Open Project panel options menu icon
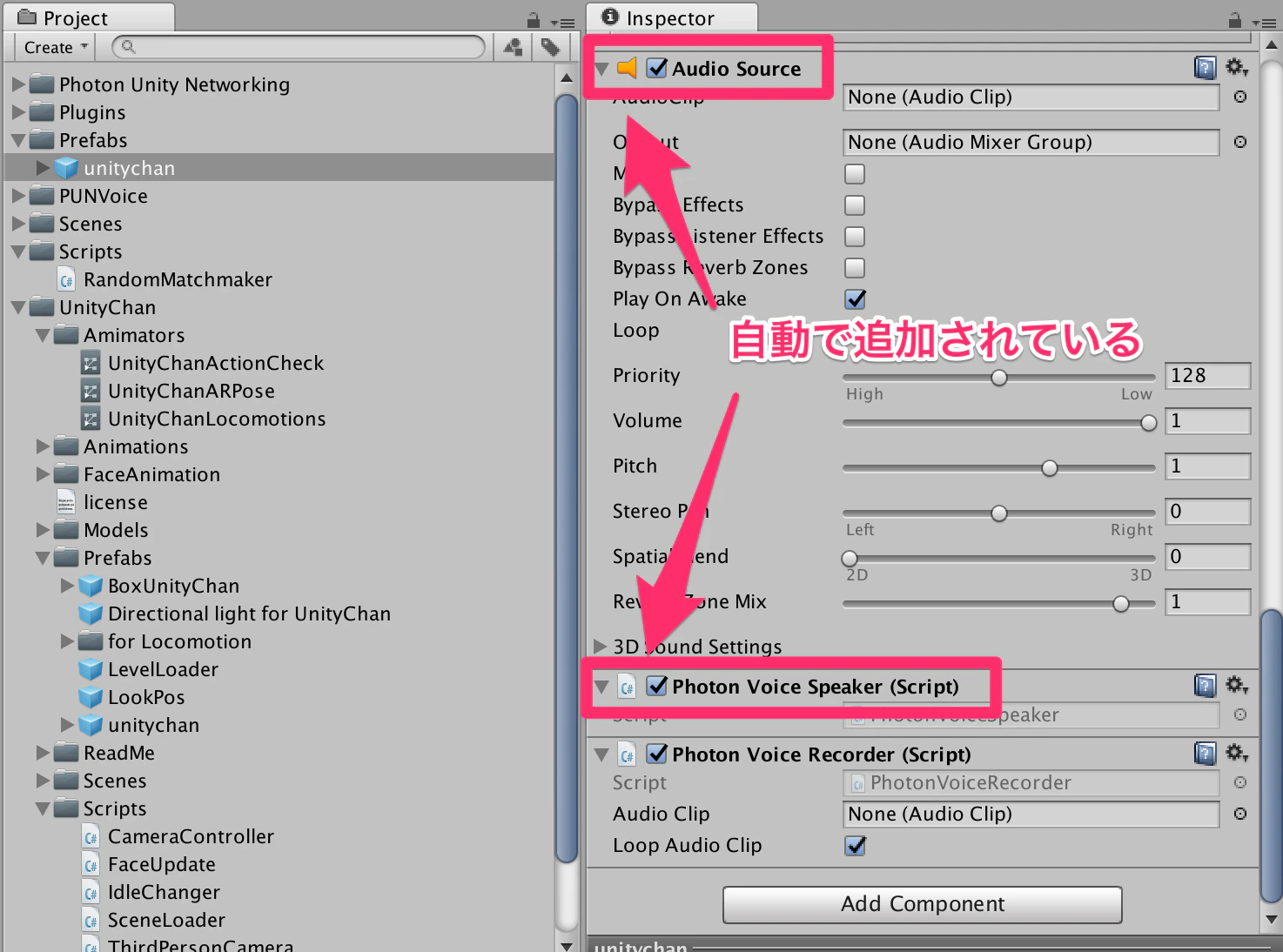The image size is (1283, 952). (562, 22)
